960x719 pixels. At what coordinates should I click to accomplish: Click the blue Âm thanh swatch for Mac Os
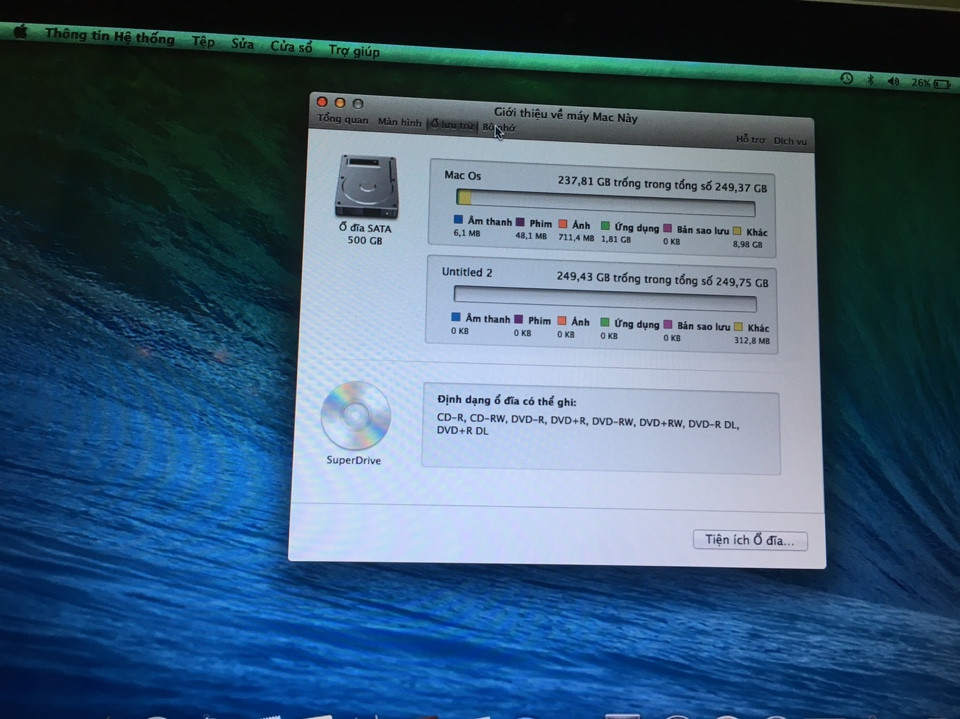click(x=458, y=219)
